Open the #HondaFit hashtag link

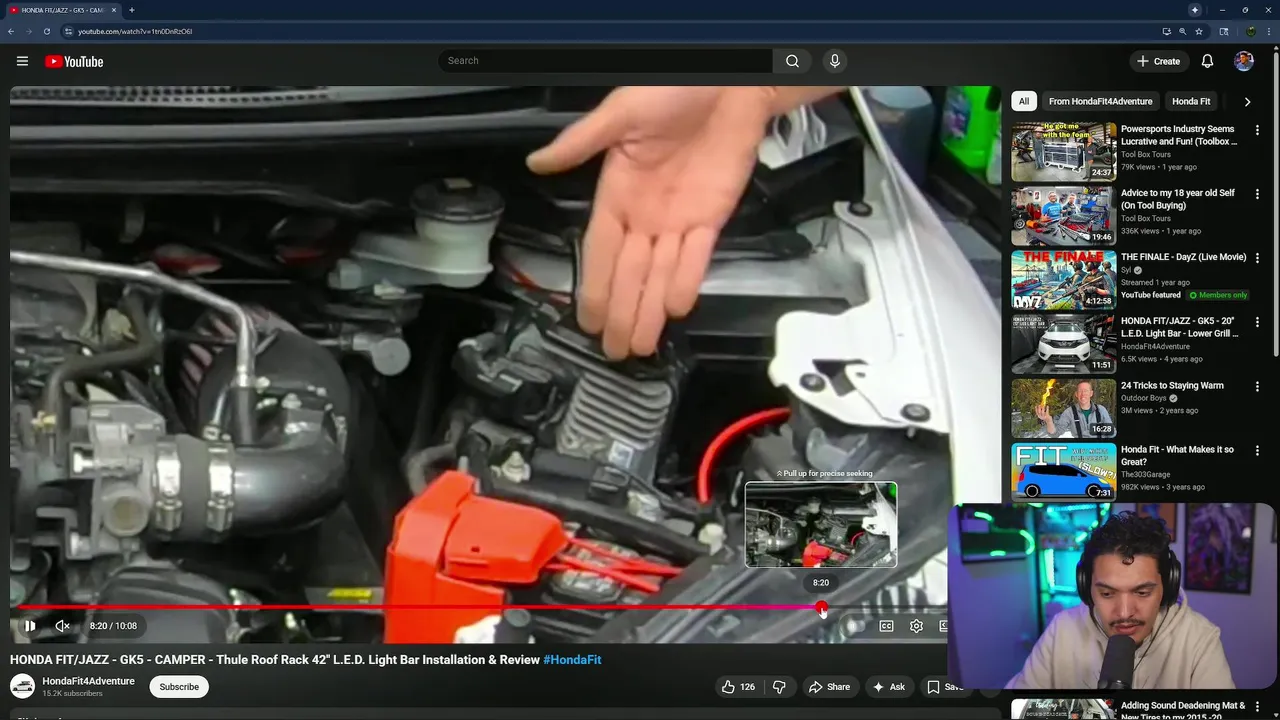point(572,660)
